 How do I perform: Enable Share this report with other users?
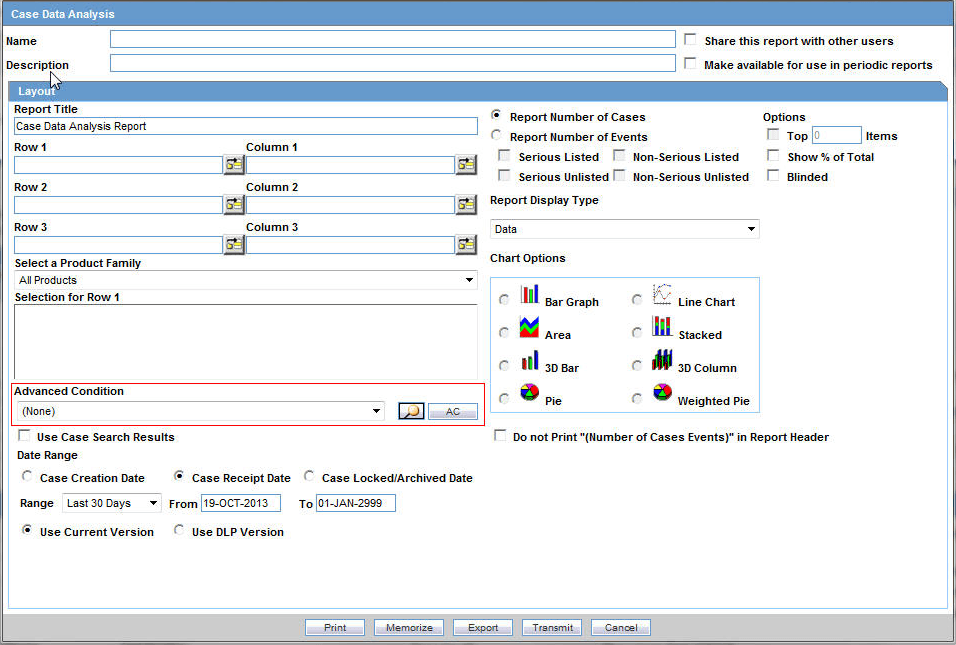(690, 40)
